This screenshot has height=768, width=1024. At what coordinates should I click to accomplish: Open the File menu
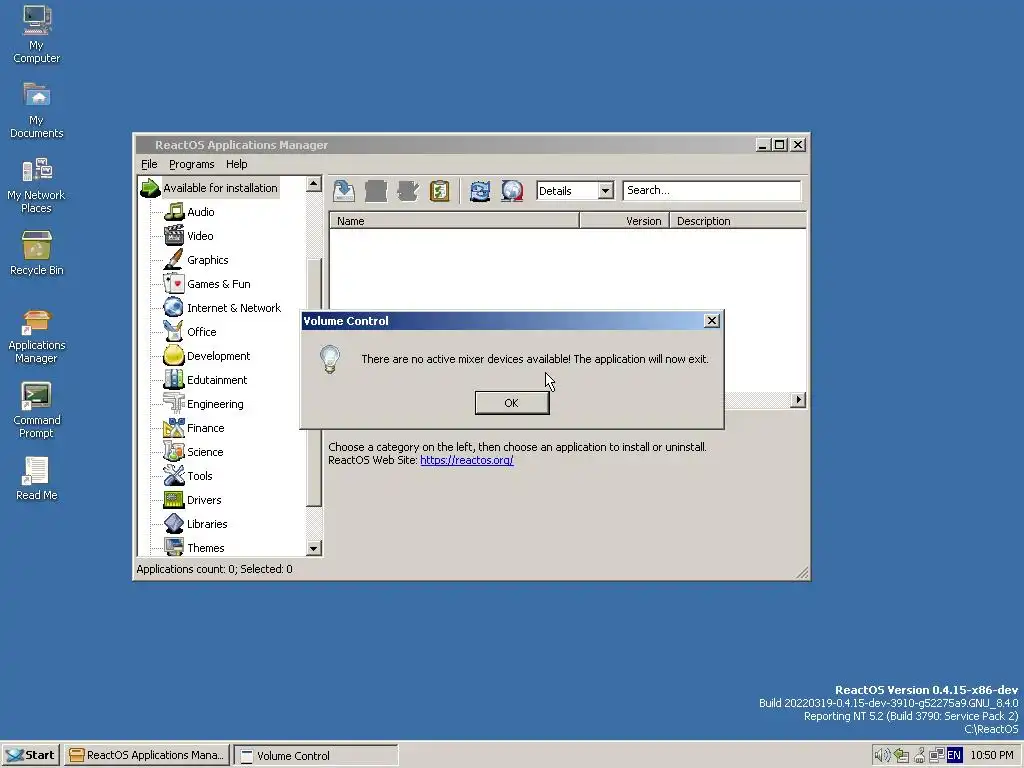[x=149, y=164]
